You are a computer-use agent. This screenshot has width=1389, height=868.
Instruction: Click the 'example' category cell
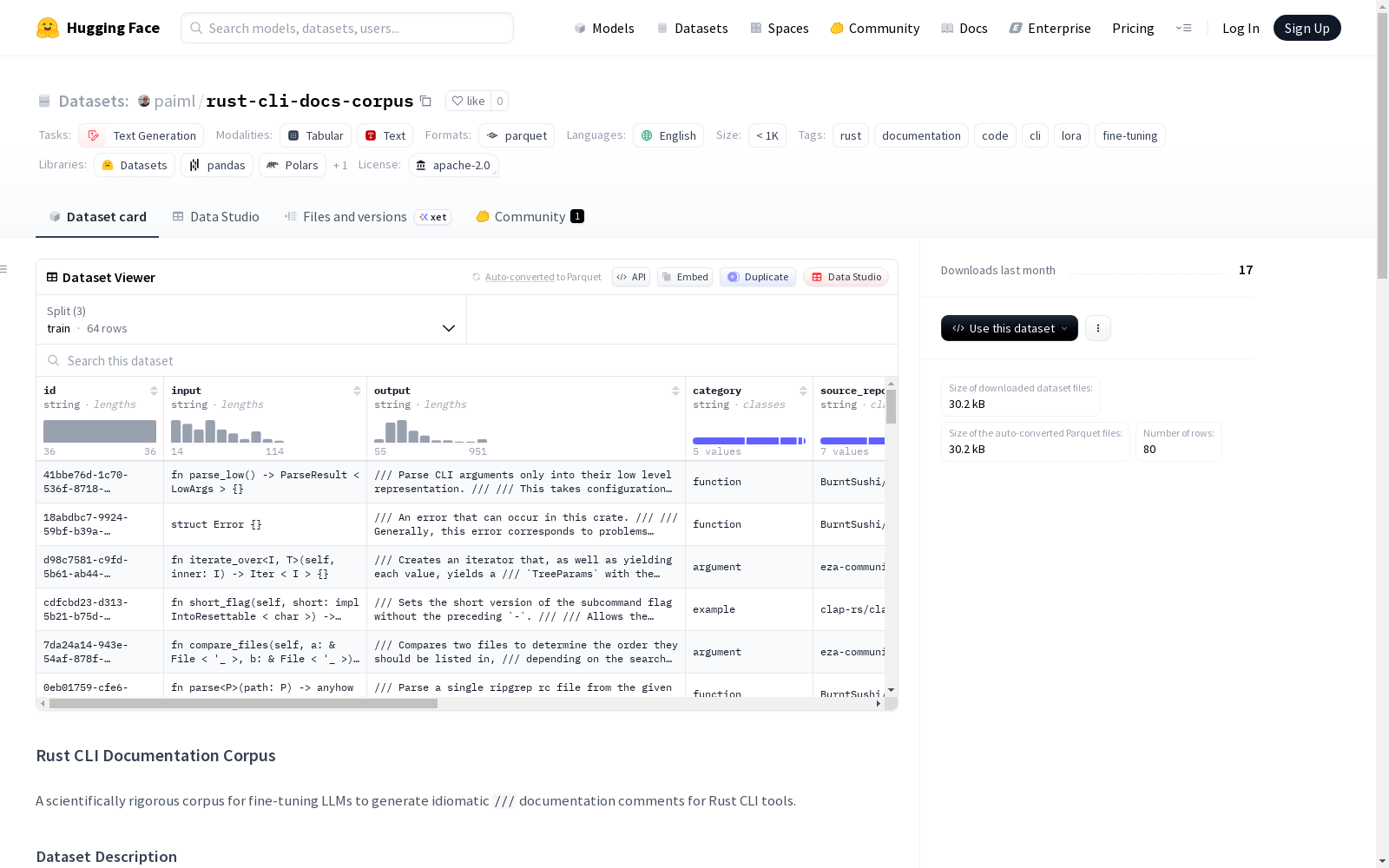tap(749, 609)
